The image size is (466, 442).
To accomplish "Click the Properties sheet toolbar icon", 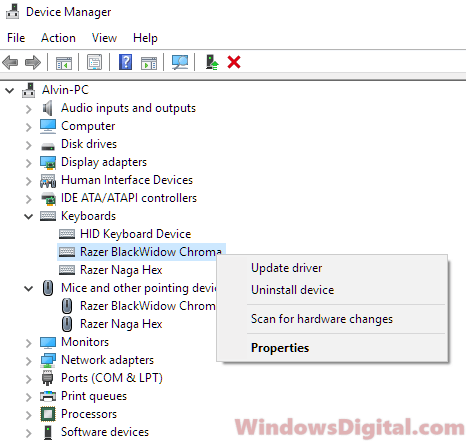I will tap(95, 62).
